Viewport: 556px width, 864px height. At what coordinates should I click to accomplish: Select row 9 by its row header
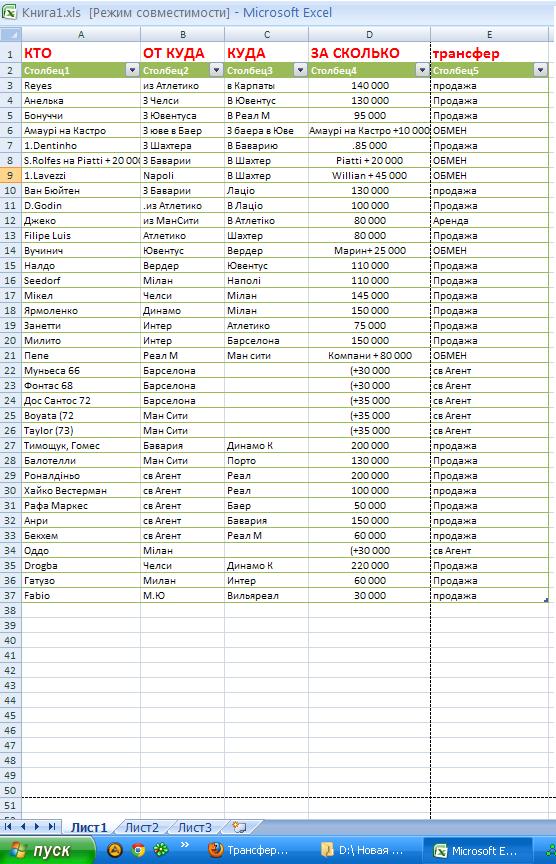tap(10, 175)
